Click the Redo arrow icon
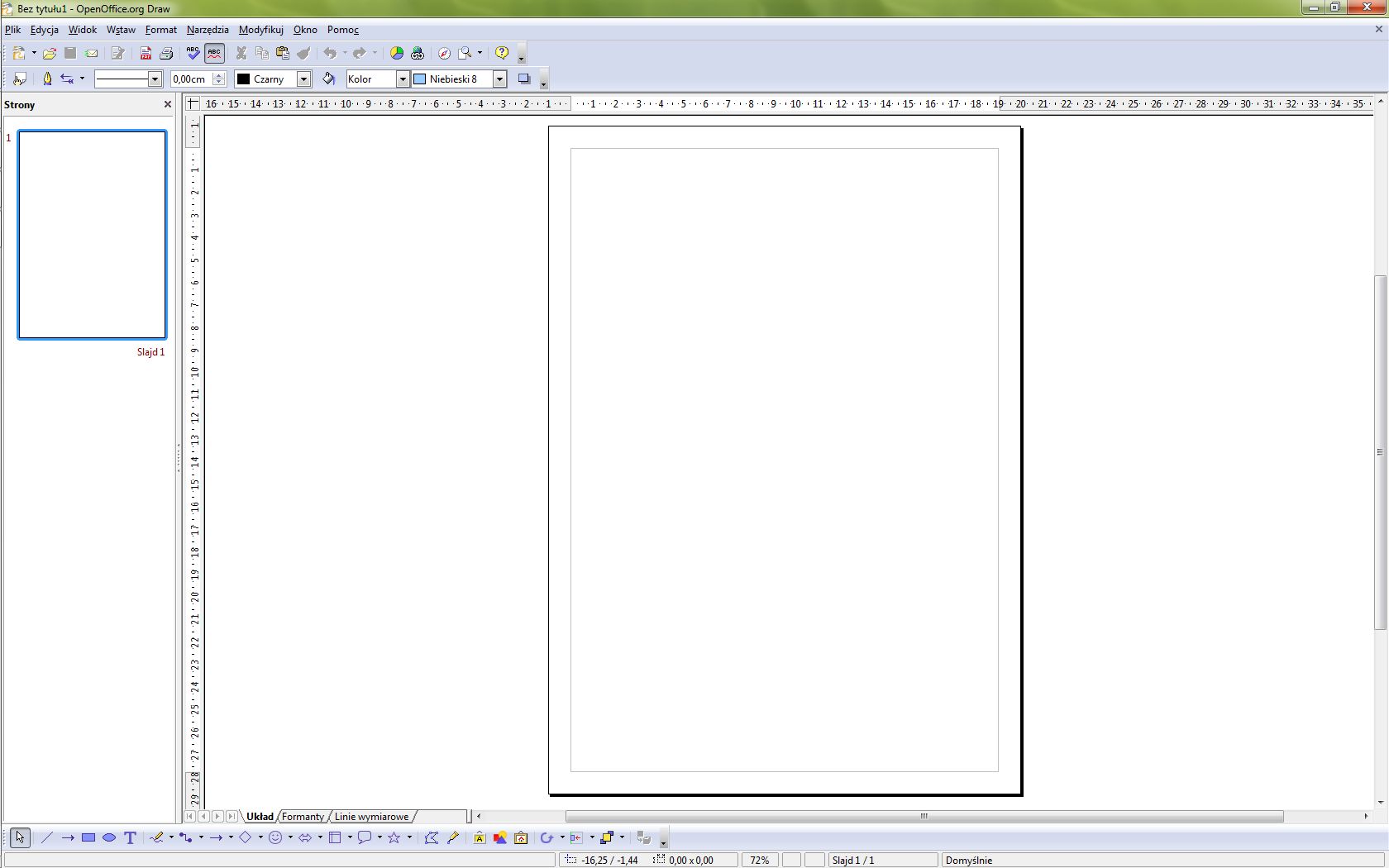Image resolution: width=1389 pixels, height=868 pixels. coord(359,53)
